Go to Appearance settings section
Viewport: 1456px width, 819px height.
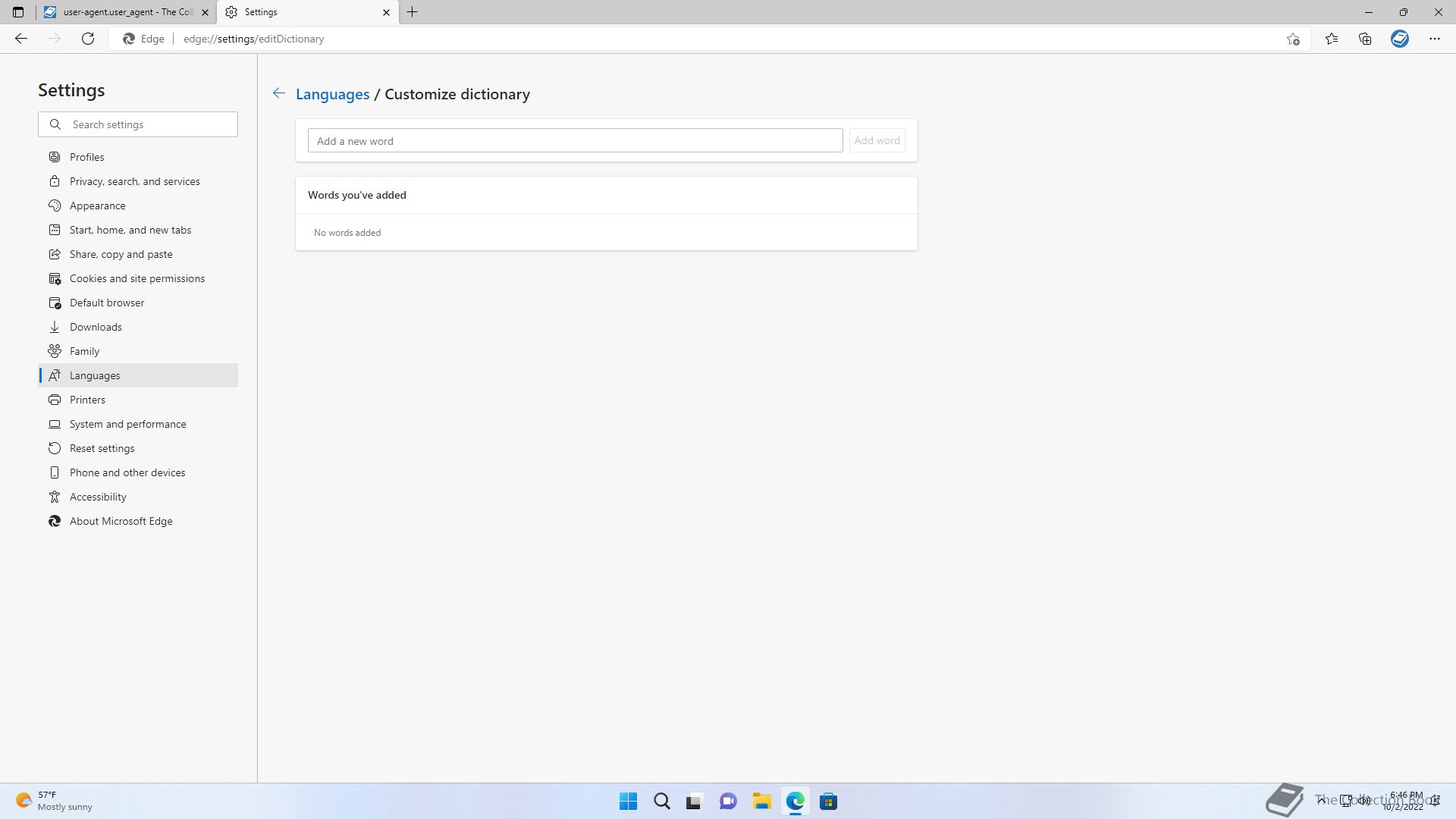click(x=97, y=206)
